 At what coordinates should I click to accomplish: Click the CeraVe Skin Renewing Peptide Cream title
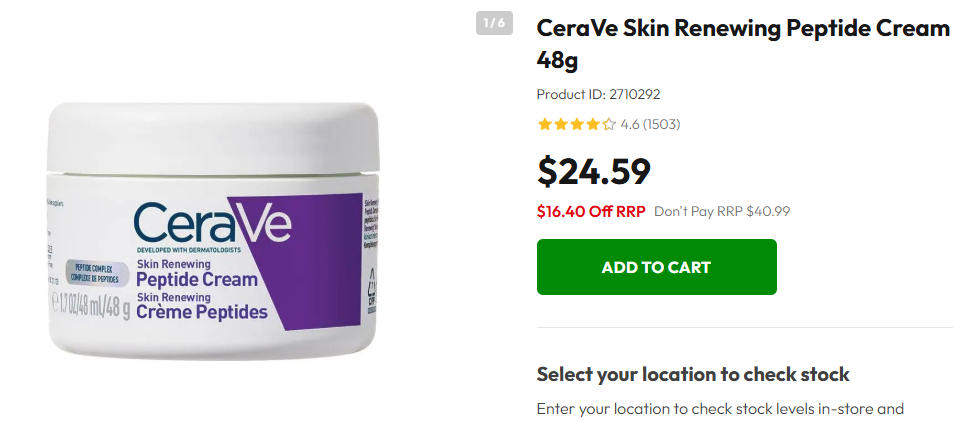[743, 44]
